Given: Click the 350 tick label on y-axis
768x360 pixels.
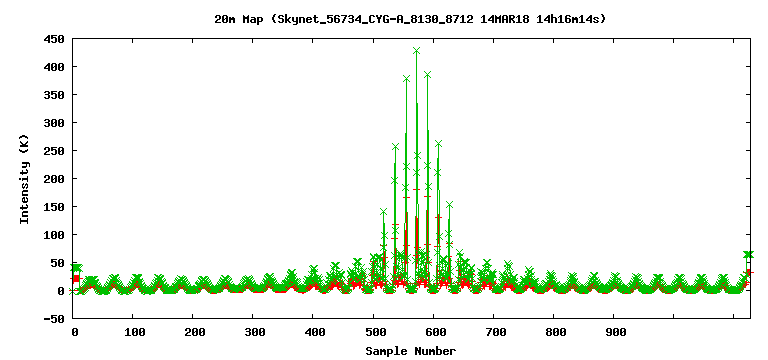Looking at the screenshot, I should pyautogui.click(x=55, y=95).
